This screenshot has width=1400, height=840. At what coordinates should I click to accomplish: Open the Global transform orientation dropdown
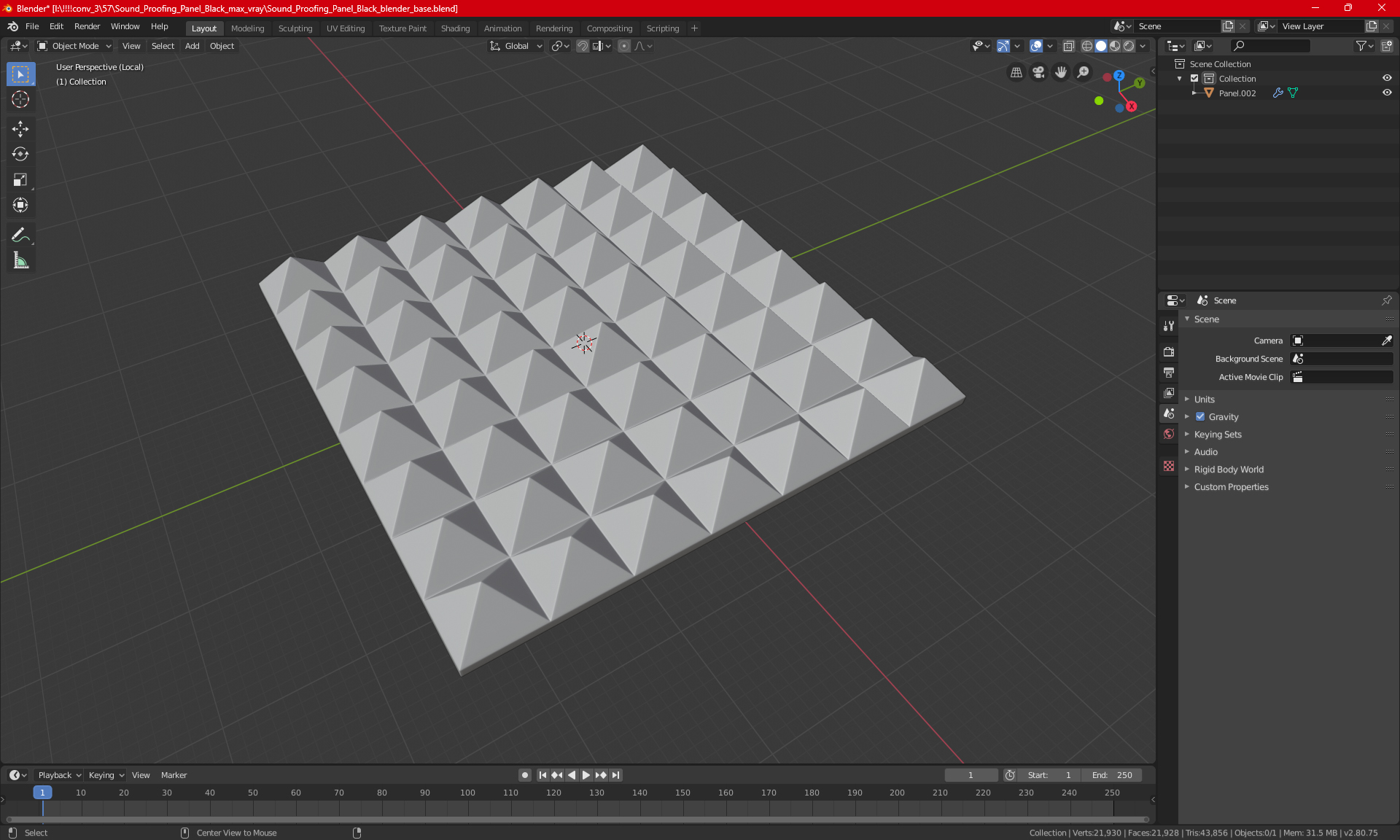516,46
